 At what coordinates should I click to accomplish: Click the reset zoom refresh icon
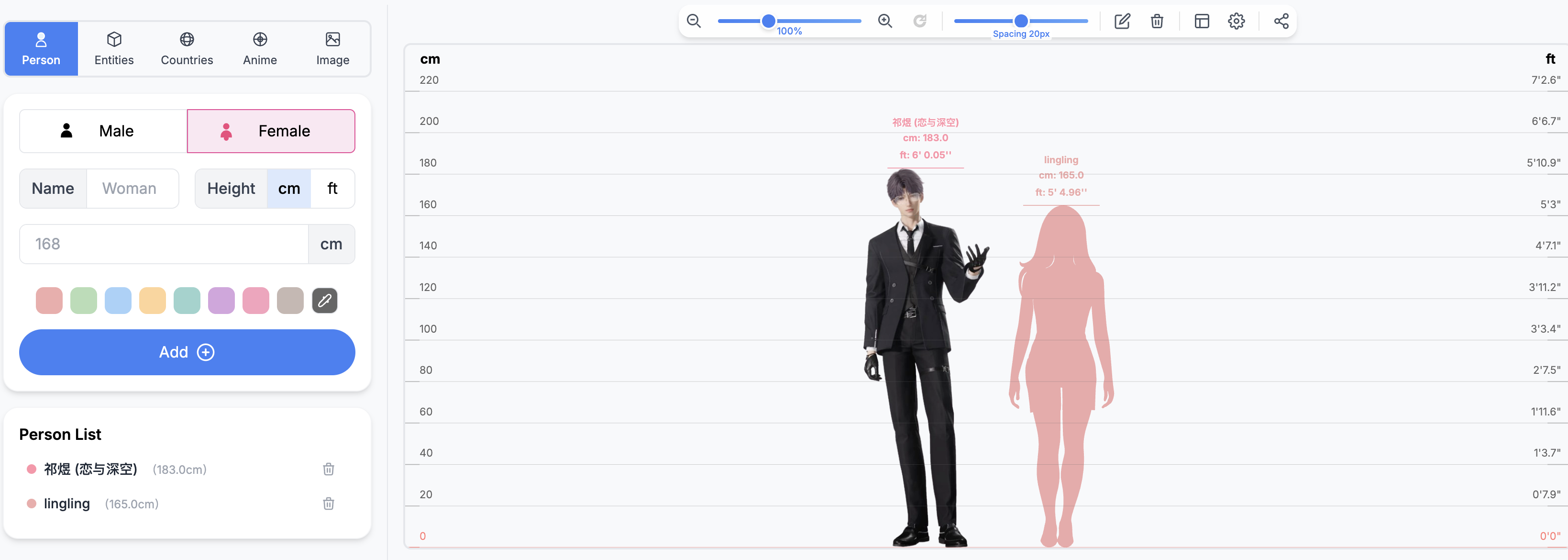click(x=919, y=22)
